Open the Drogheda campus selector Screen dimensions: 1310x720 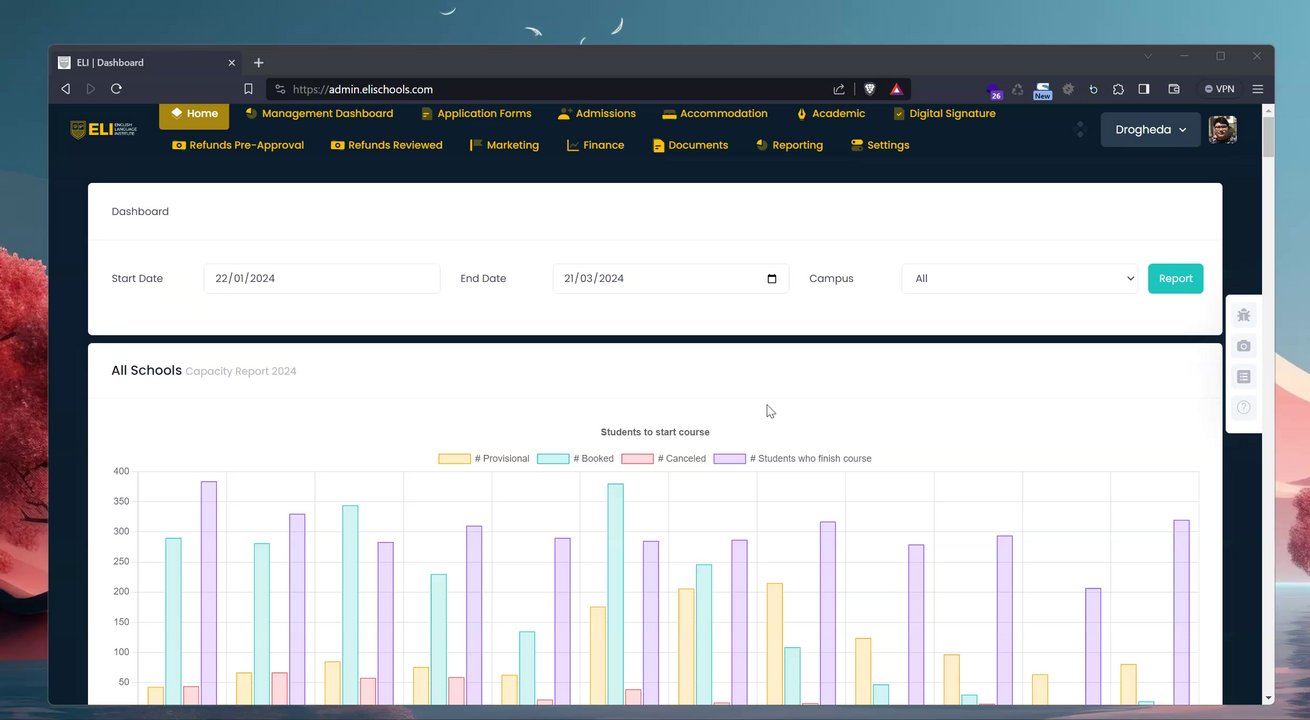[x=1150, y=130]
